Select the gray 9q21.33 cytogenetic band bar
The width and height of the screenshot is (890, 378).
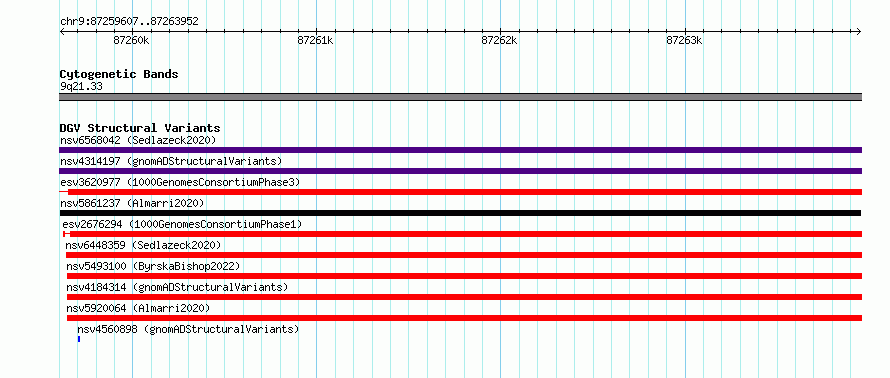(460, 97)
